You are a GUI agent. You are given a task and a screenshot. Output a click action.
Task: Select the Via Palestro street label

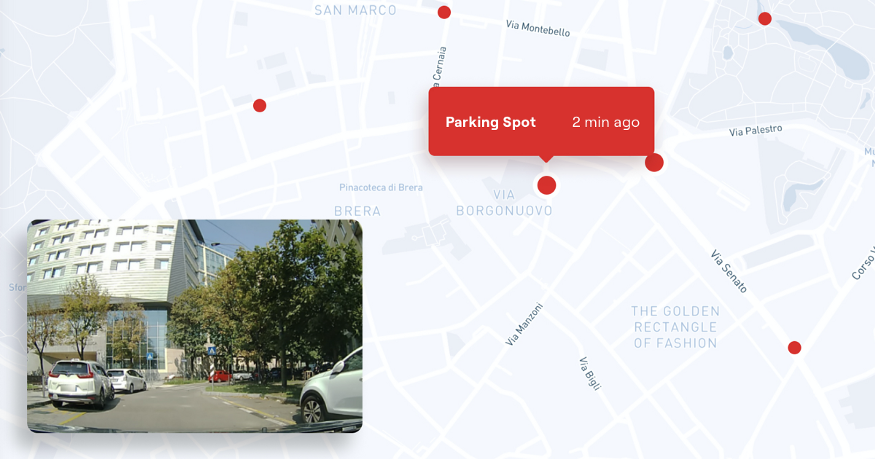point(756,131)
